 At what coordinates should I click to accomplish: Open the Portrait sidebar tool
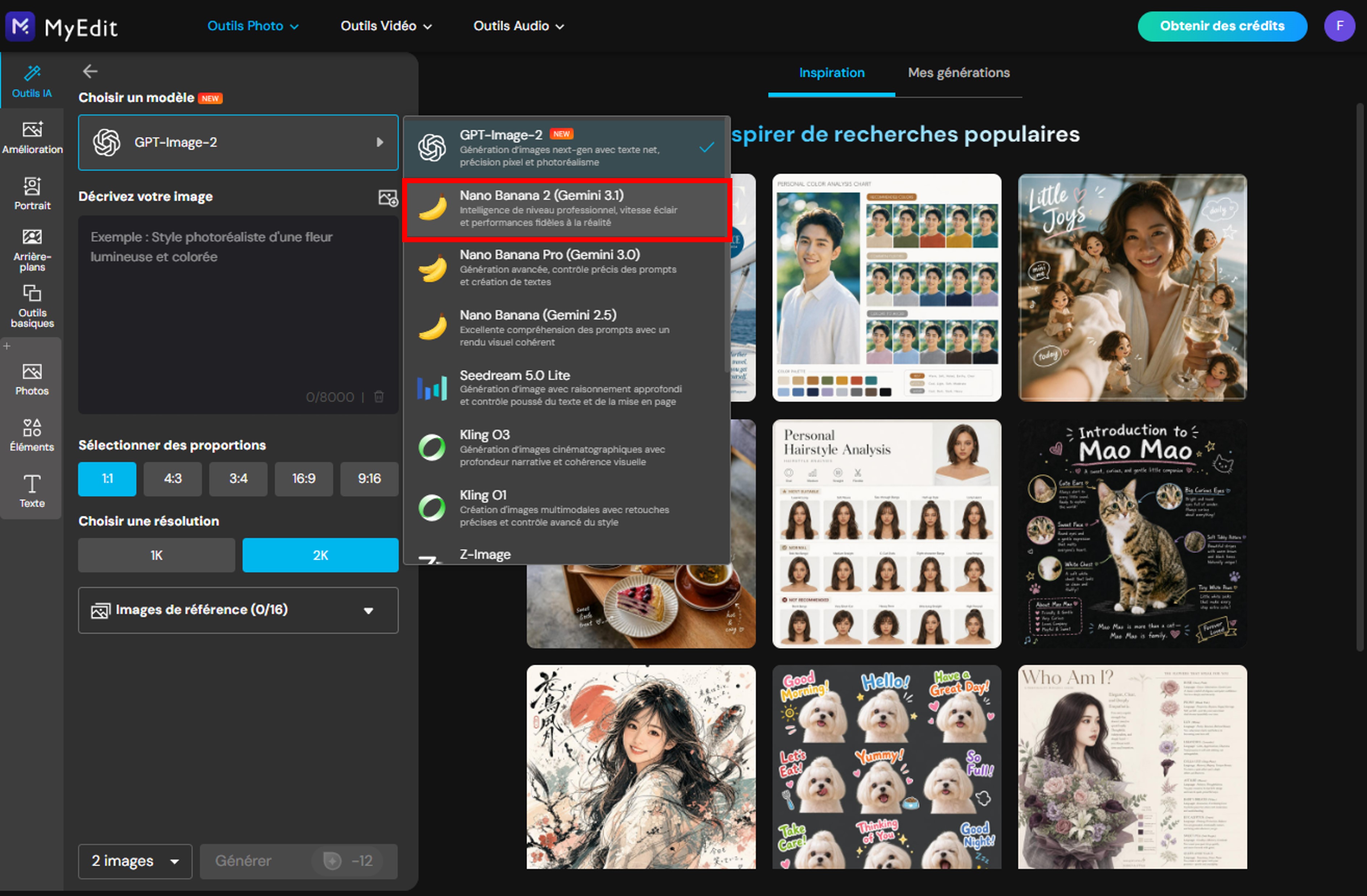(32, 194)
